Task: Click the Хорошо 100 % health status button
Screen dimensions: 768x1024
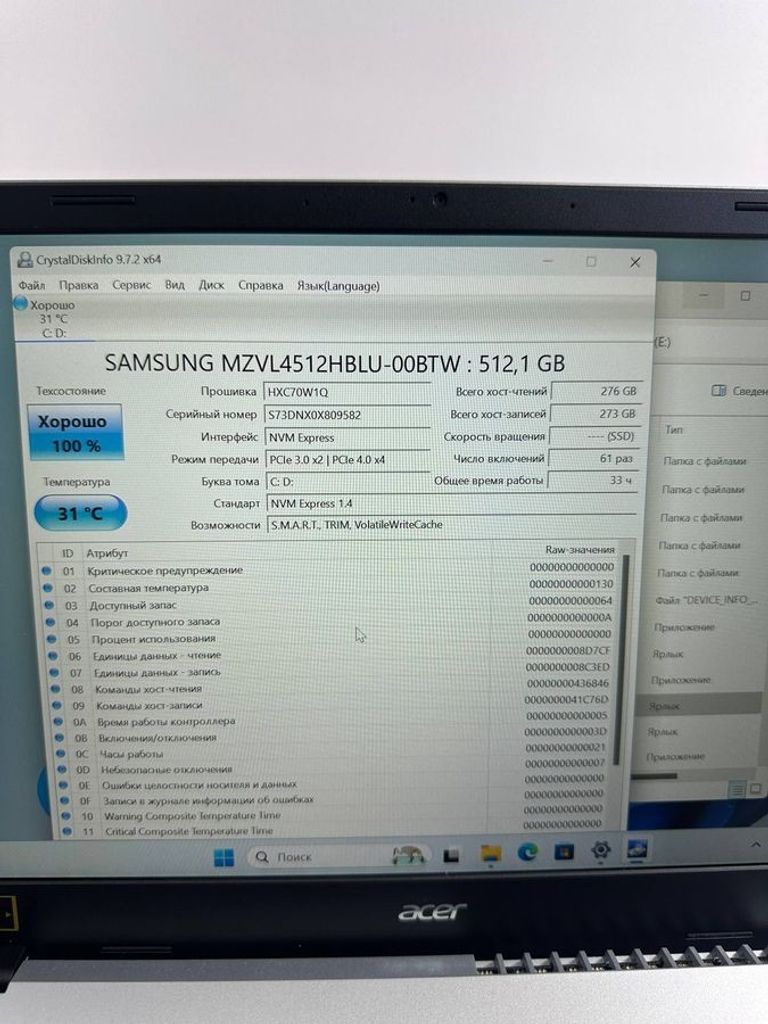Action: tap(76, 433)
